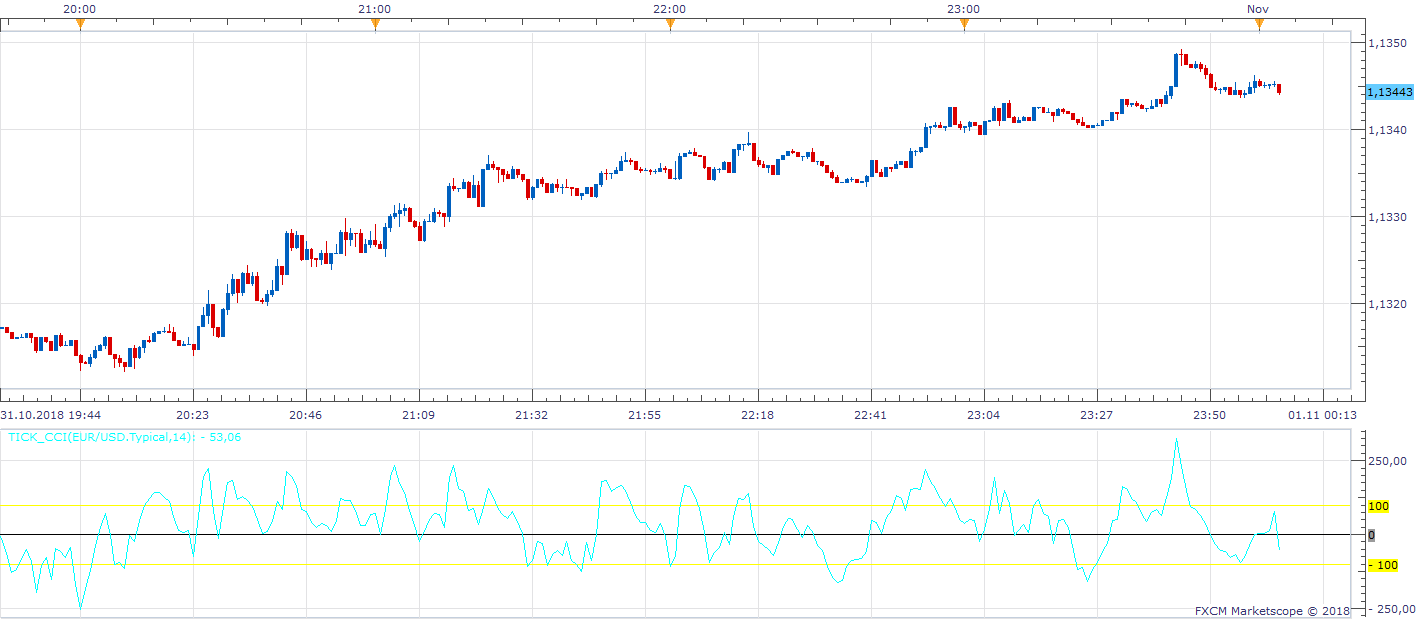Viewport: 1423px width, 619px height.
Task: Click the 31.10.2018 19:44 time label
Action: pos(50,414)
